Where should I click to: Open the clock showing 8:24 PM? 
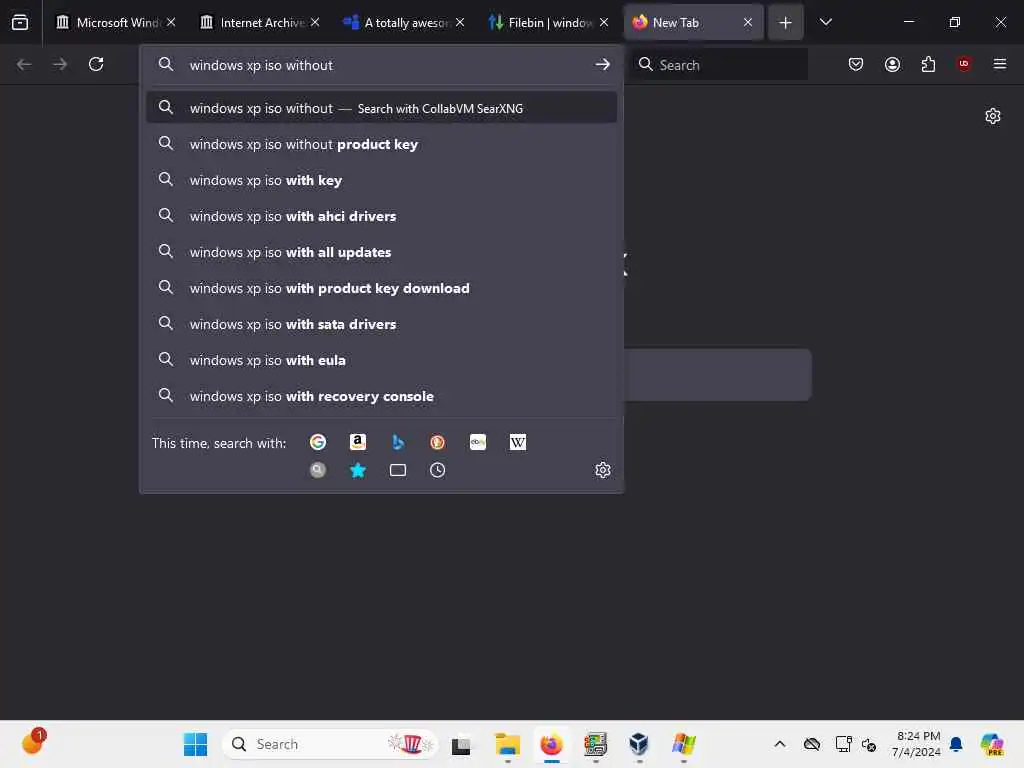click(x=917, y=744)
